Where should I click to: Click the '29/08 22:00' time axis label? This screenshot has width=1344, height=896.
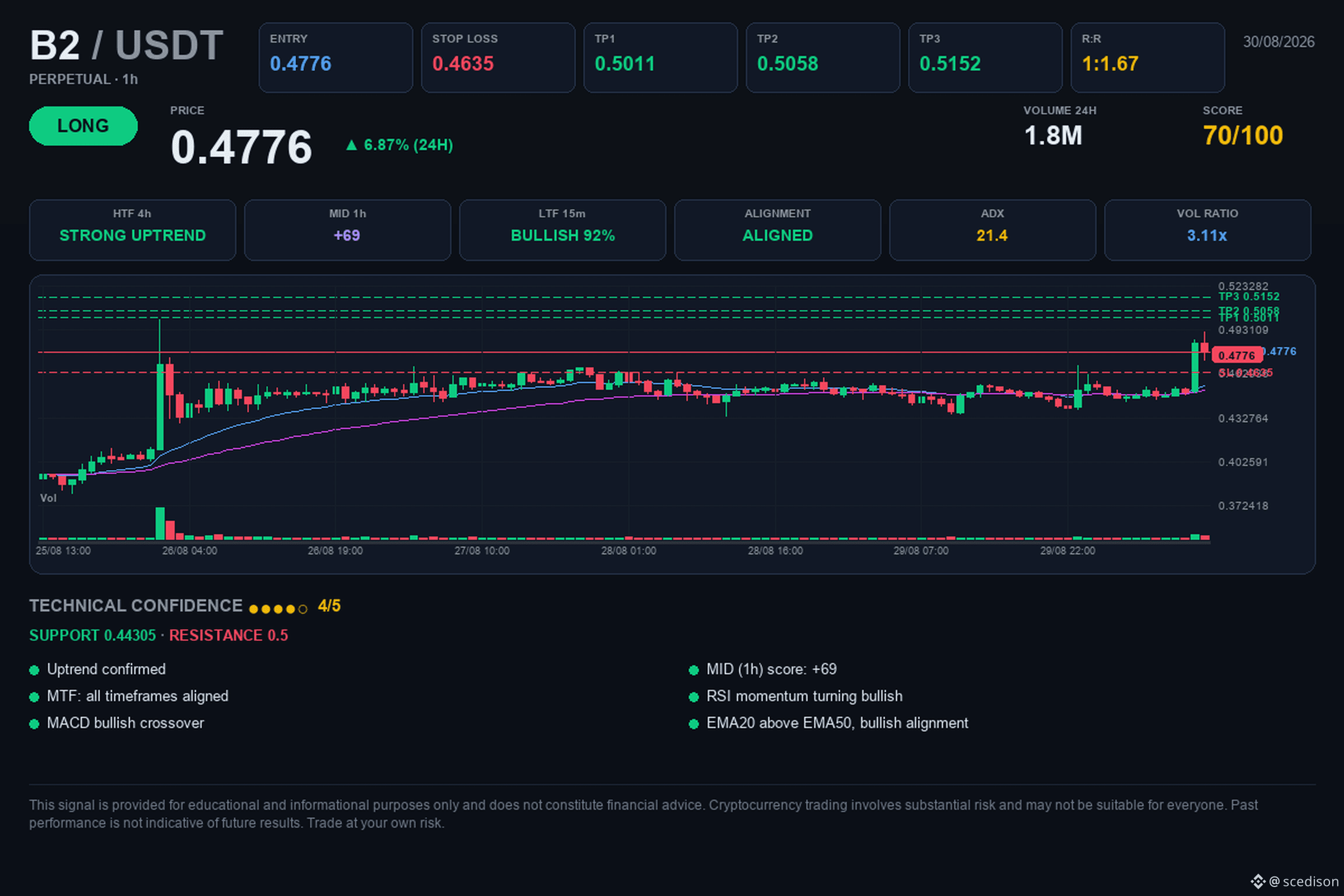[1067, 551]
